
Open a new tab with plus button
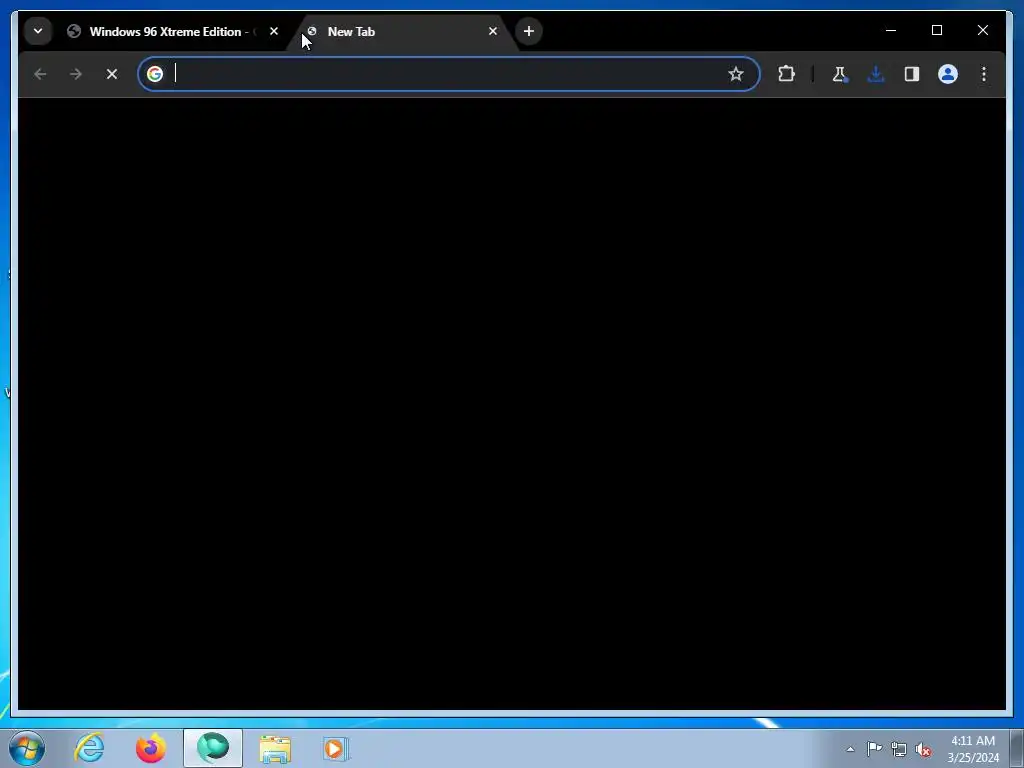[528, 31]
